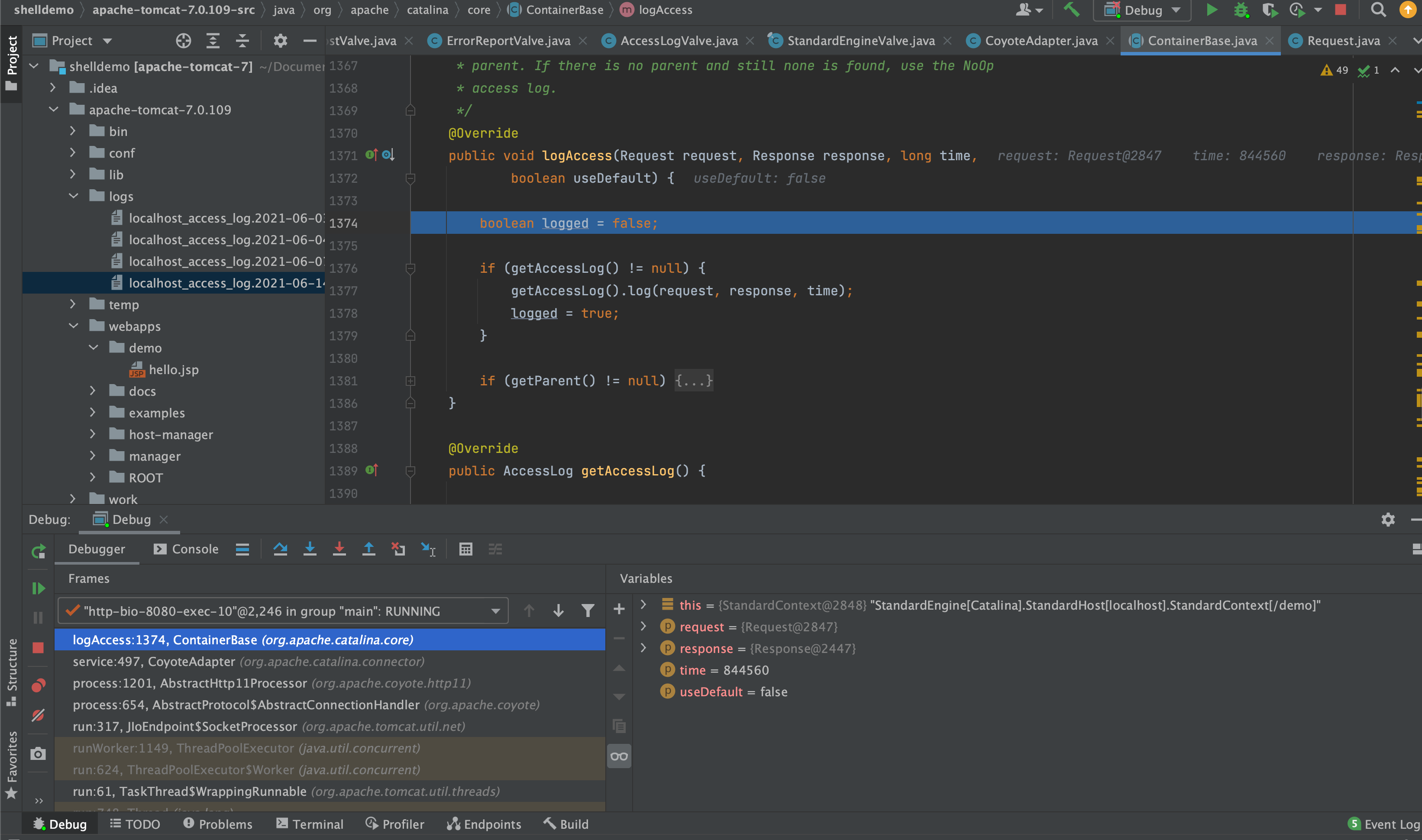Toggle Mute Breakpoints icon
Image resolution: width=1422 pixels, height=840 pixels.
(x=38, y=715)
